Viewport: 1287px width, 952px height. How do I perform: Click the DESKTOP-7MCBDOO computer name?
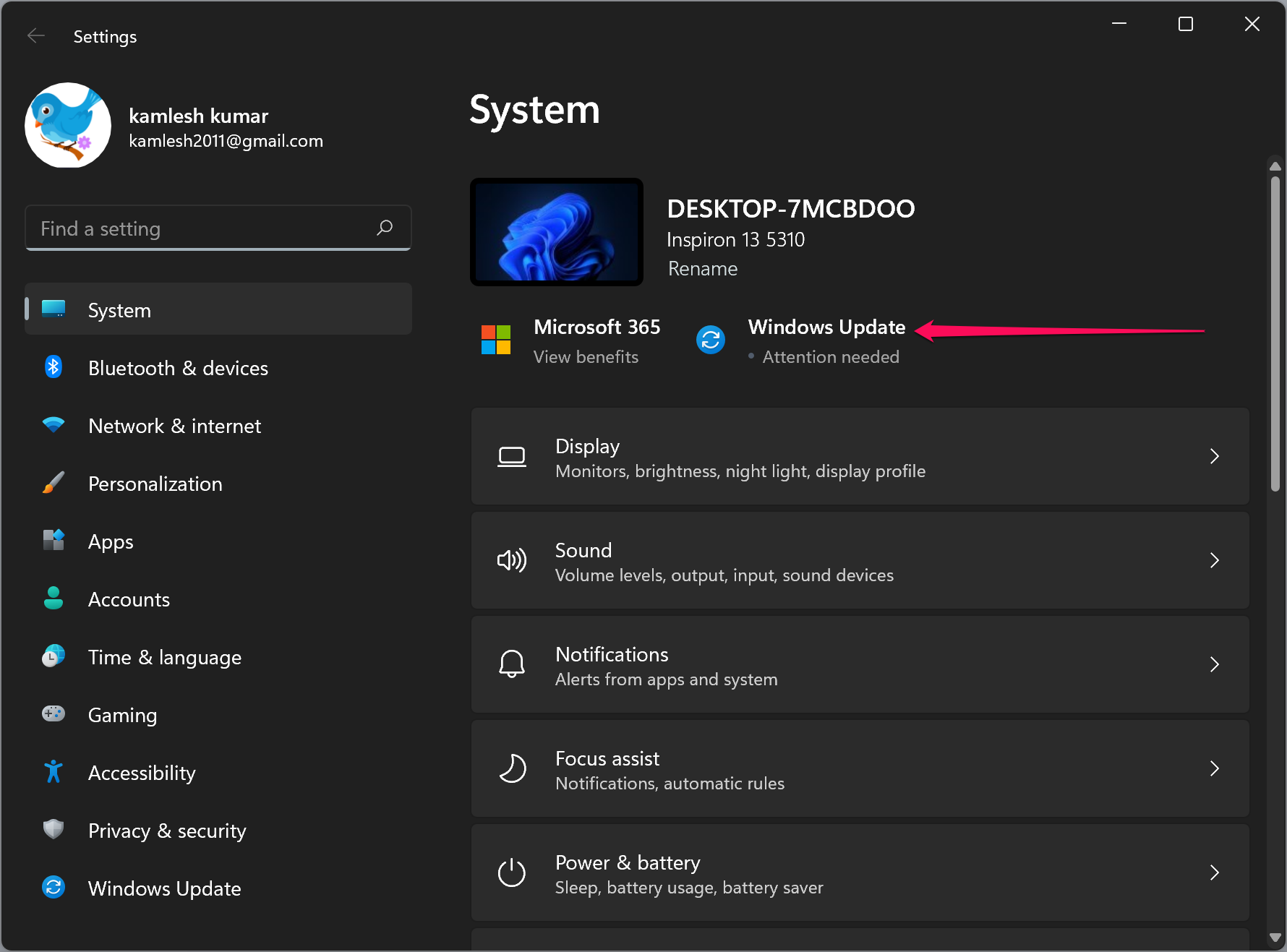coord(791,209)
